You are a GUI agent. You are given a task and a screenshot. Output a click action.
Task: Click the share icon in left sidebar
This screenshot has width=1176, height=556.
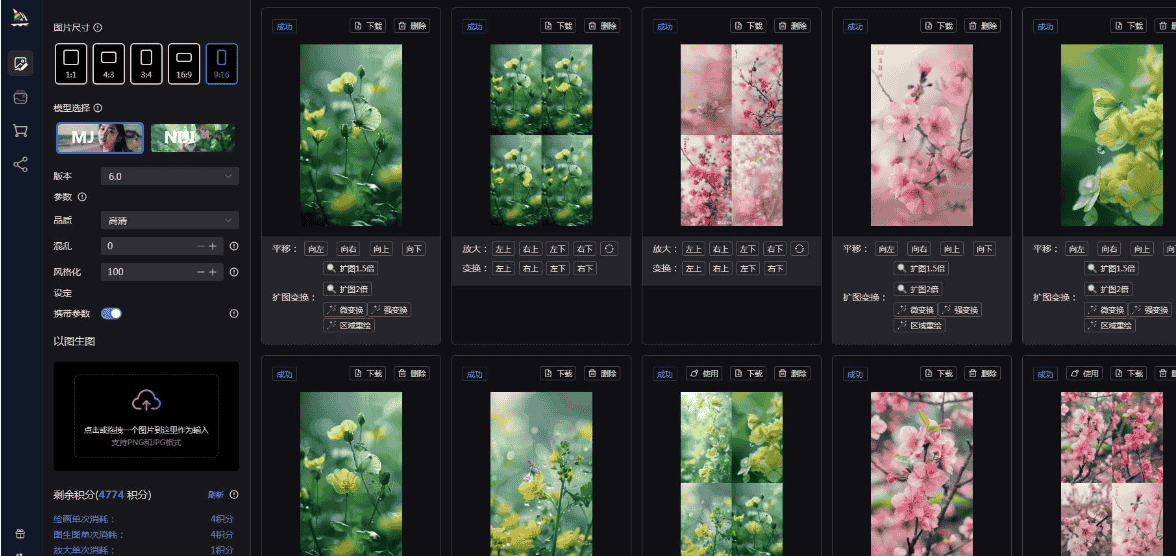pyautogui.click(x=20, y=165)
